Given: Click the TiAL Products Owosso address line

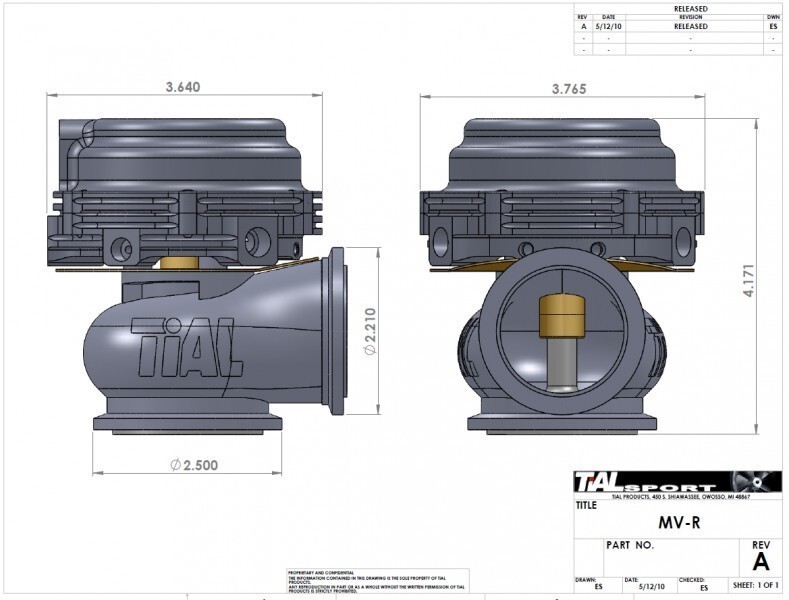Looking at the screenshot, I should click(x=681, y=497).
